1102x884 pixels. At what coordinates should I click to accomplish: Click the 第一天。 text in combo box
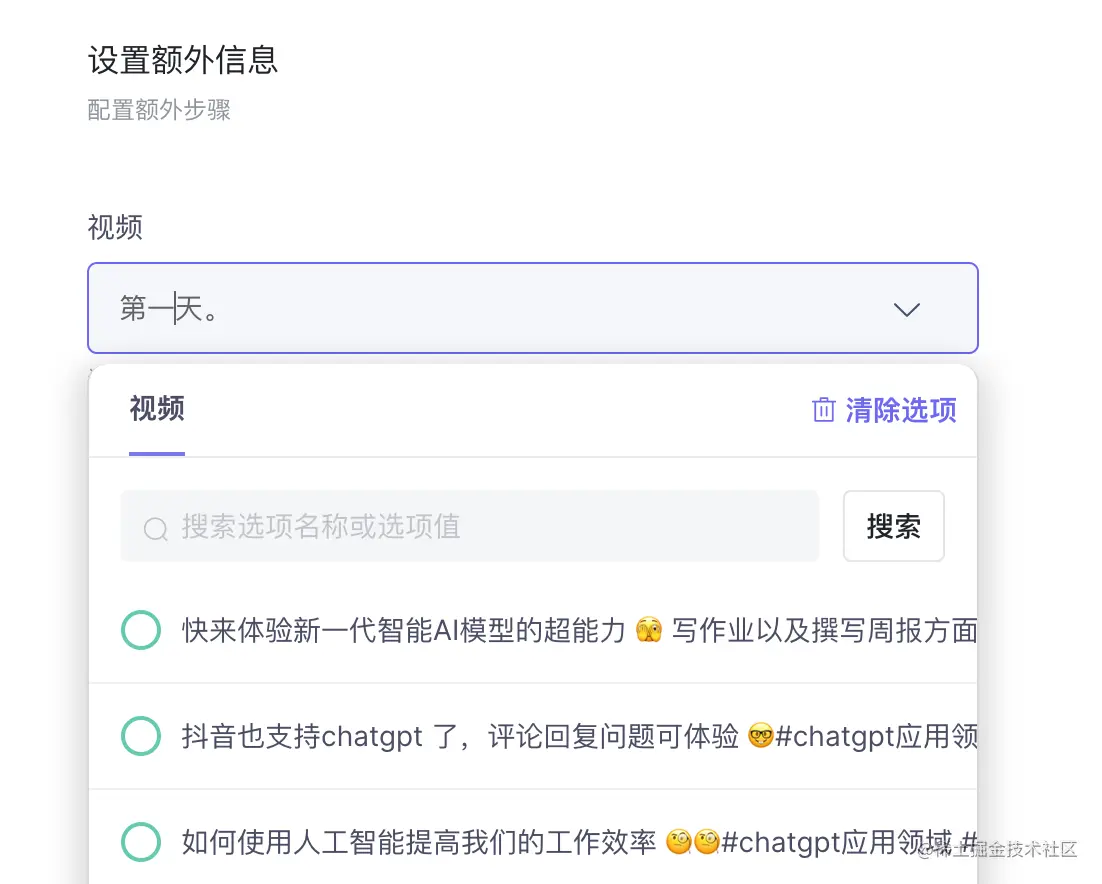(169, 308)
